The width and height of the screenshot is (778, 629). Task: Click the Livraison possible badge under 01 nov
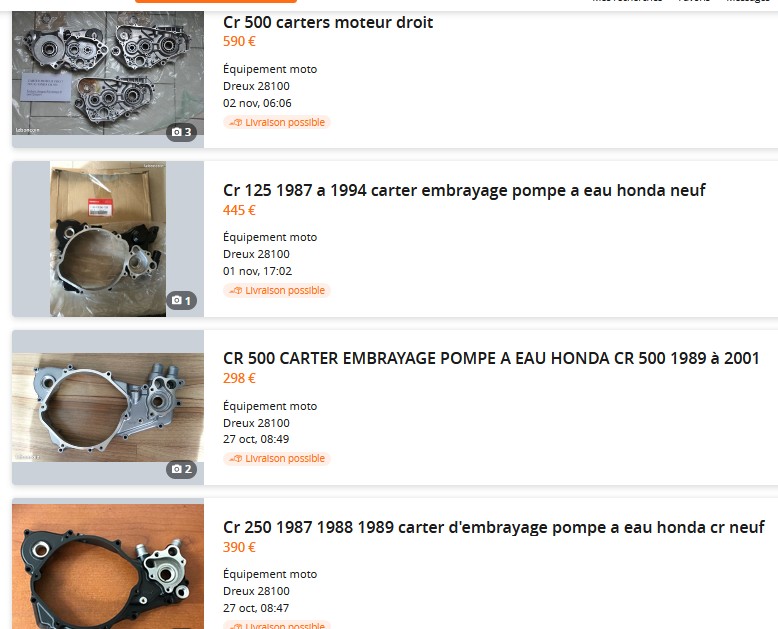(276, 290)
